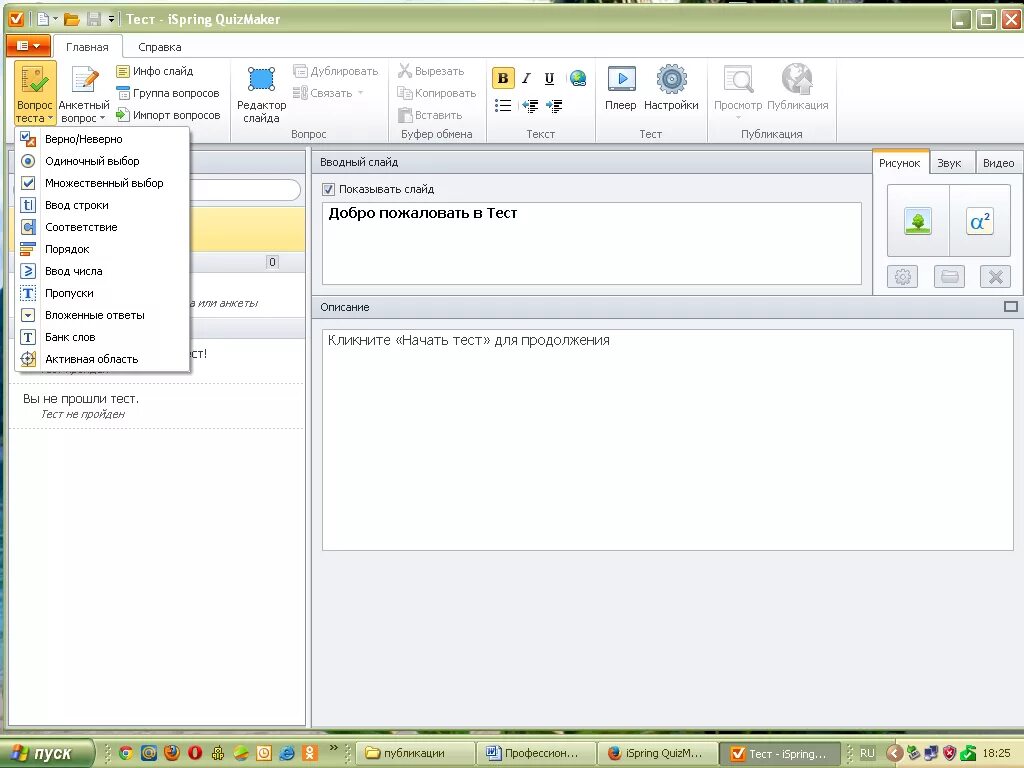Open the Windows пуск start button

pyautogui.click(x=46, y=753)
